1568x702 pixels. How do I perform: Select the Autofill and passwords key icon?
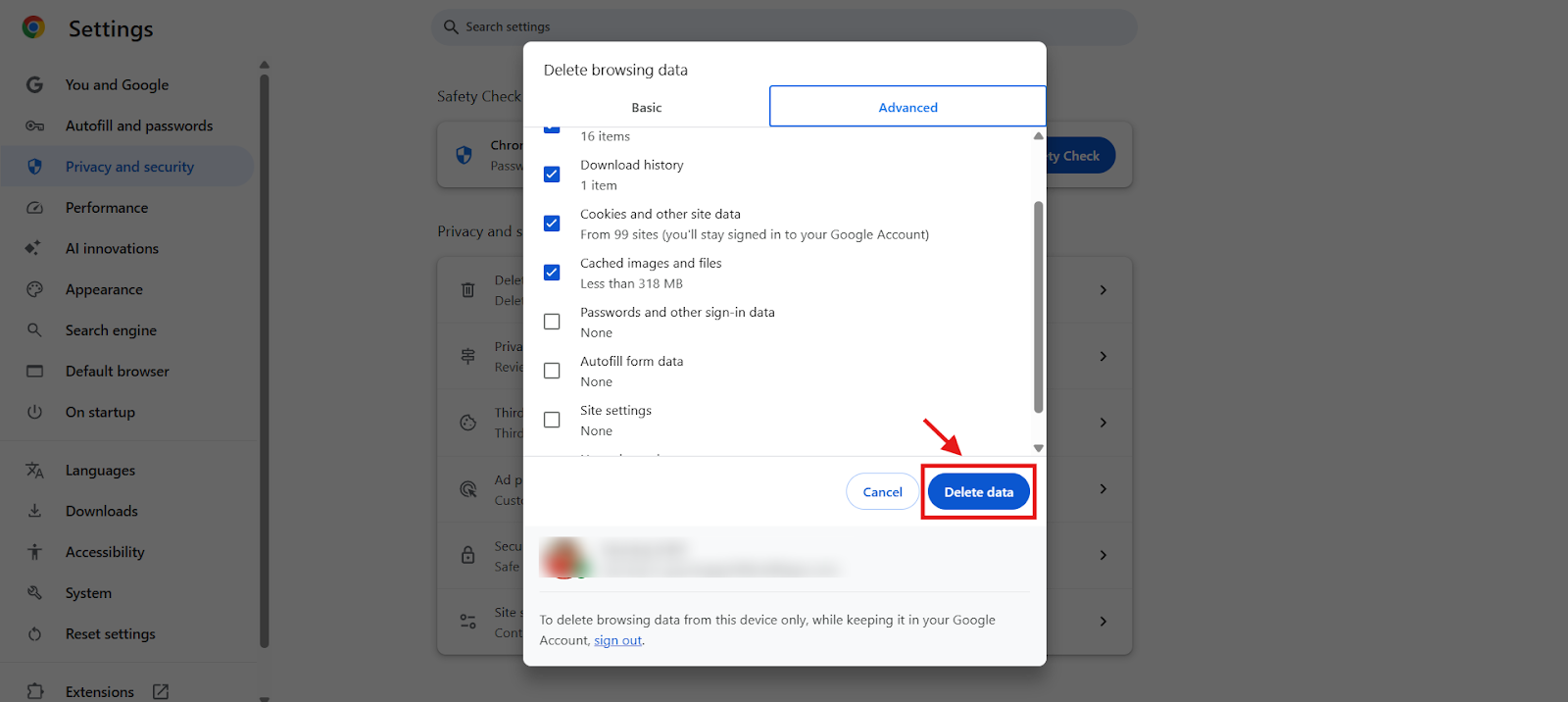point(34,125)
